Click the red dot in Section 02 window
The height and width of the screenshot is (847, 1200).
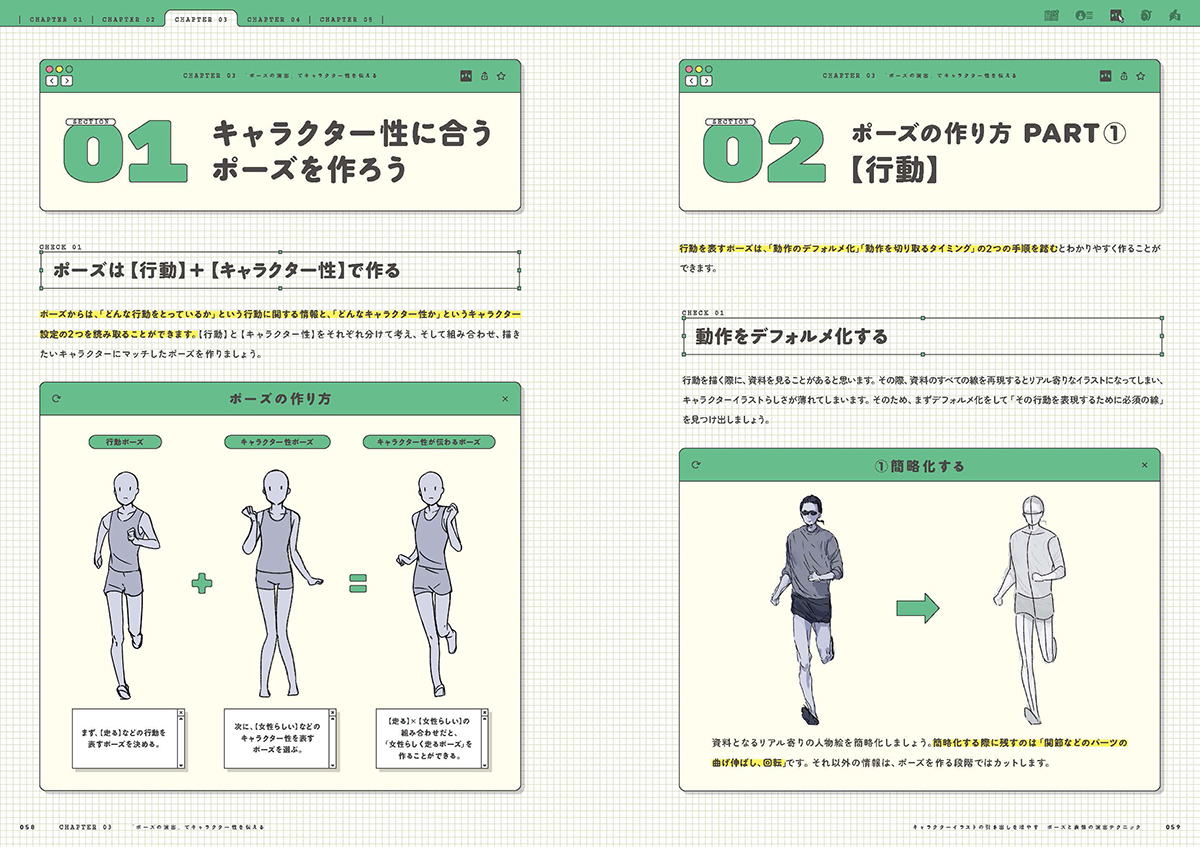point(688,70)
